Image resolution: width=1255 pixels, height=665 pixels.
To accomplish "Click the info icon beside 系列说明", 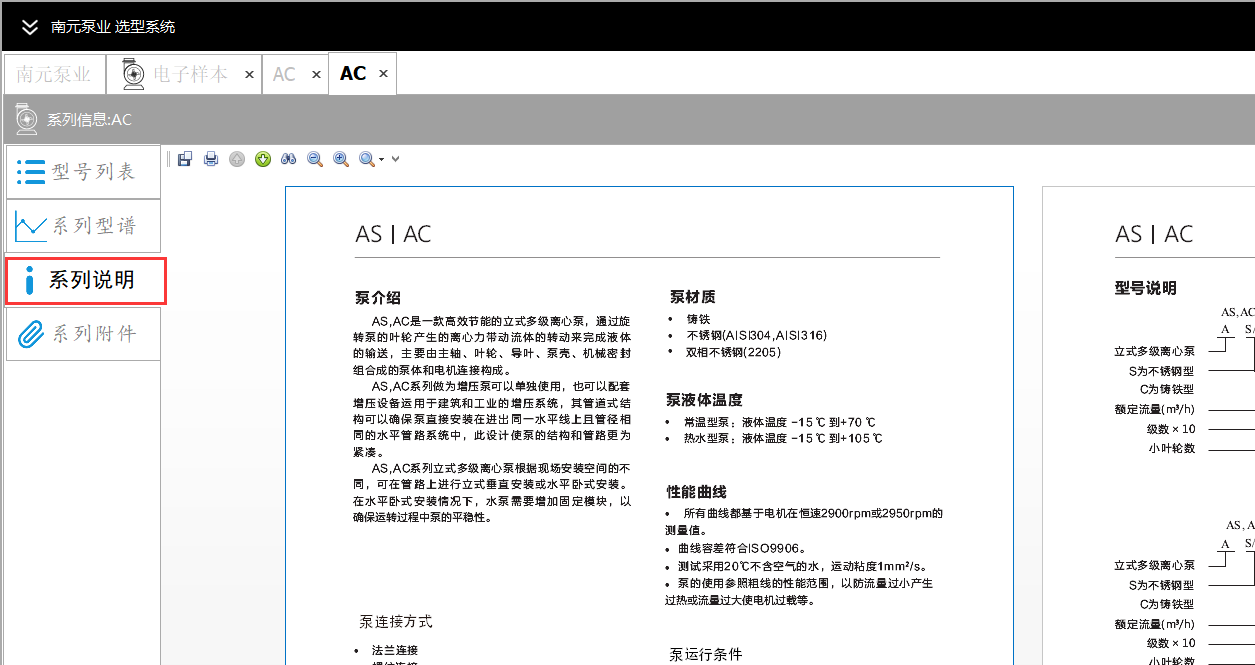I will pyautogui.click(x=29, y=281).
